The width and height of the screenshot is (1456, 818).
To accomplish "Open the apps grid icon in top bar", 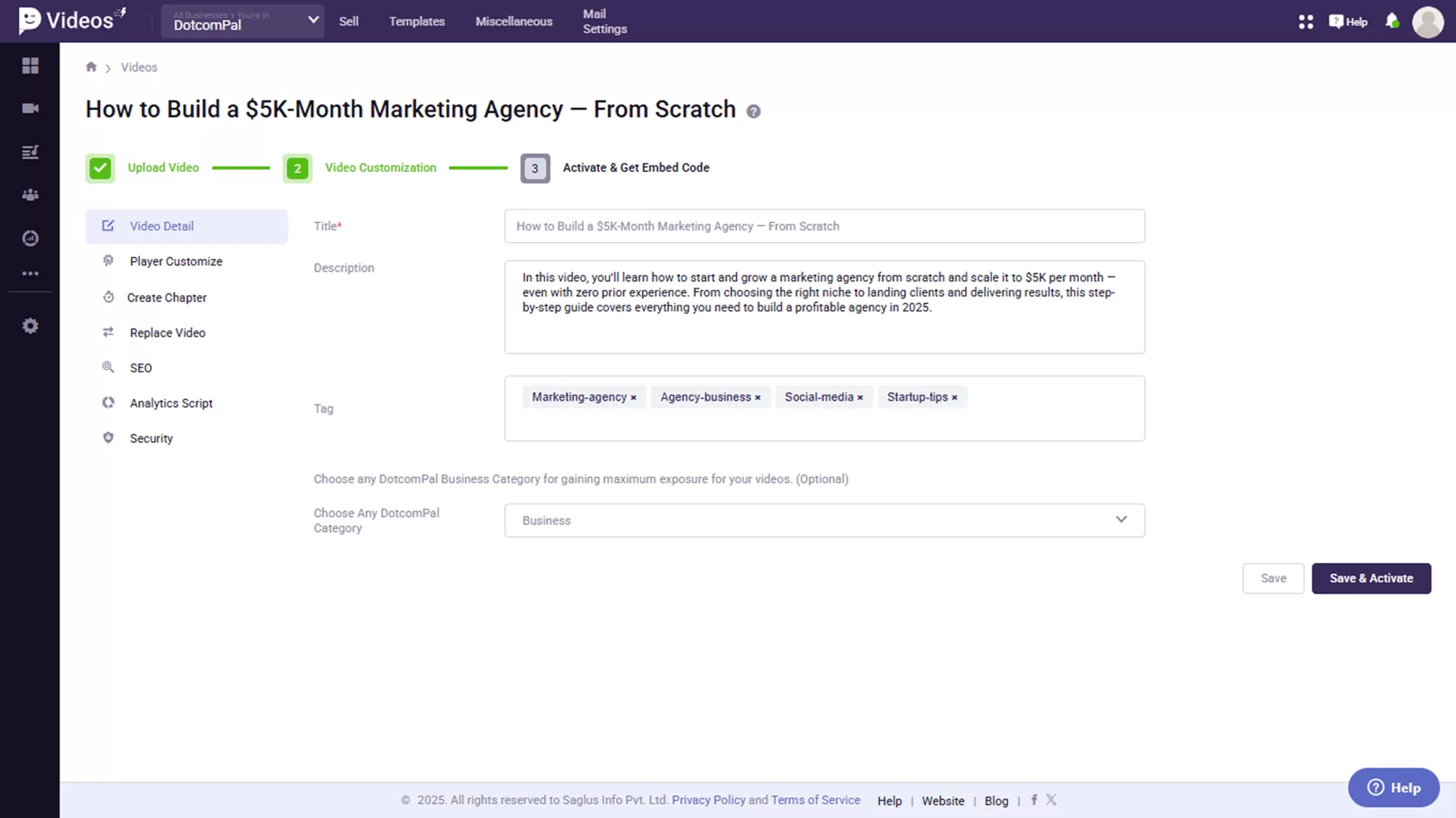I will 1305,22.
